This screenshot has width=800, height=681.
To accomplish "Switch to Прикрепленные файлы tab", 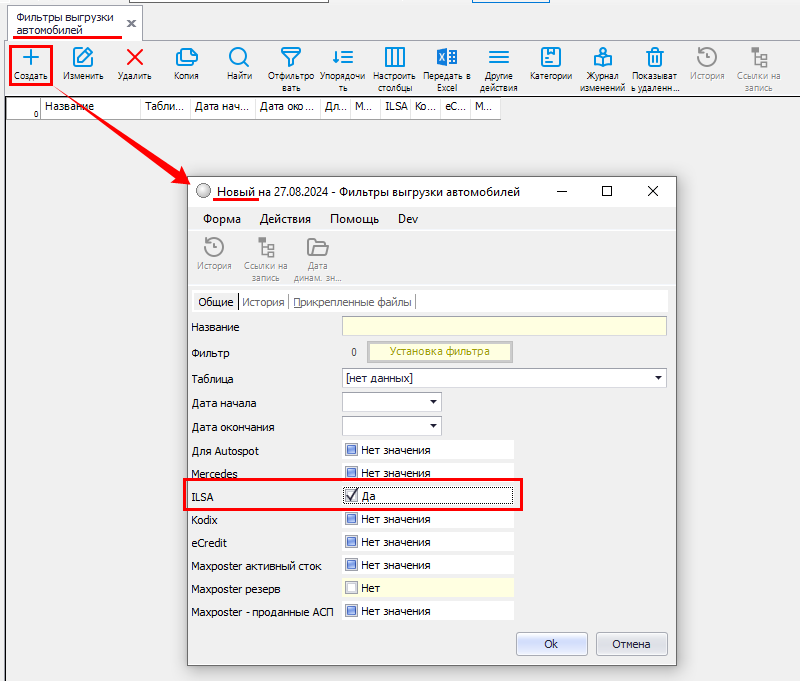I will [352, 302].
